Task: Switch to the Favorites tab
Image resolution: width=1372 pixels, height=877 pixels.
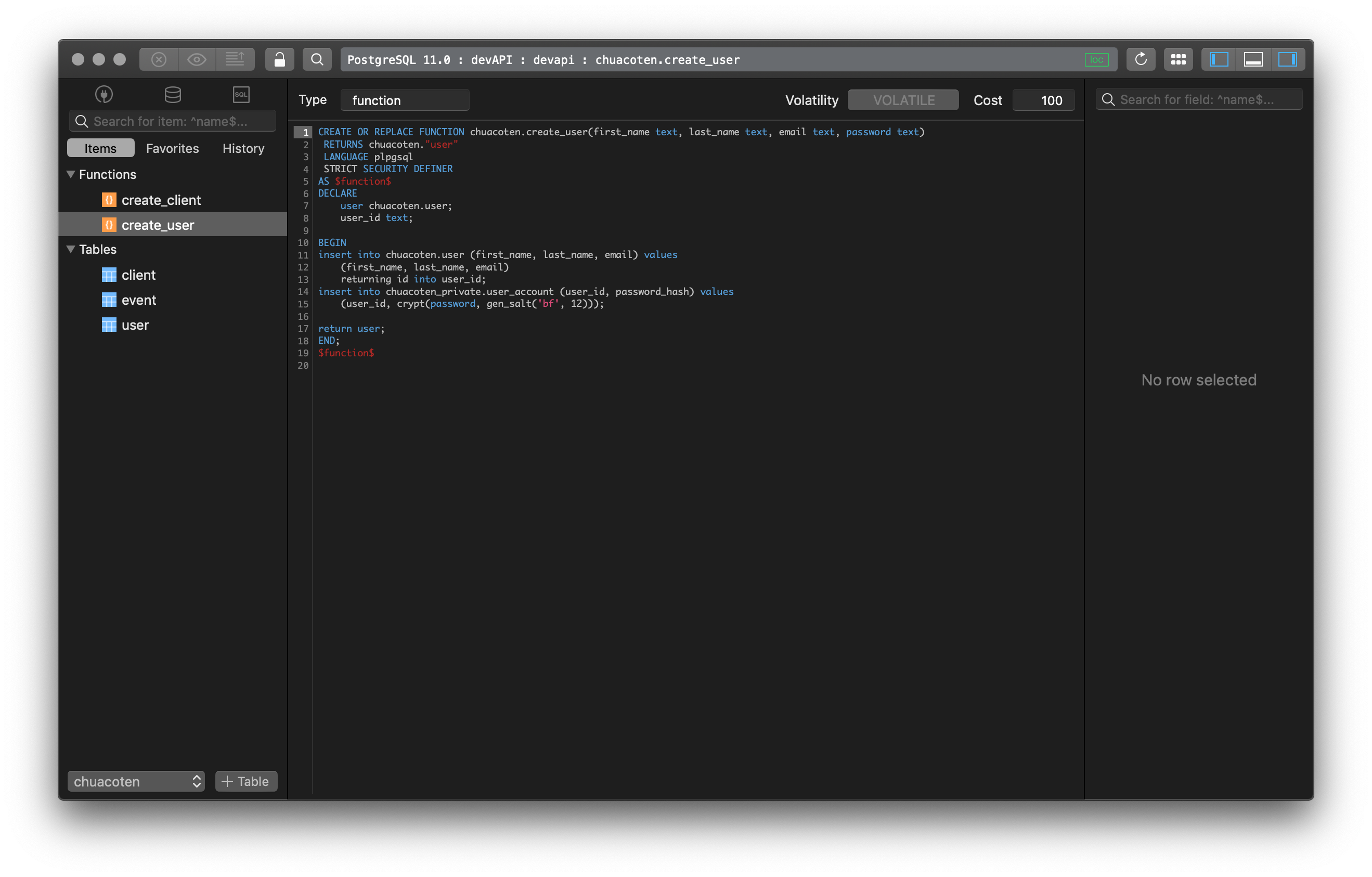Action: tap(172, 148)
